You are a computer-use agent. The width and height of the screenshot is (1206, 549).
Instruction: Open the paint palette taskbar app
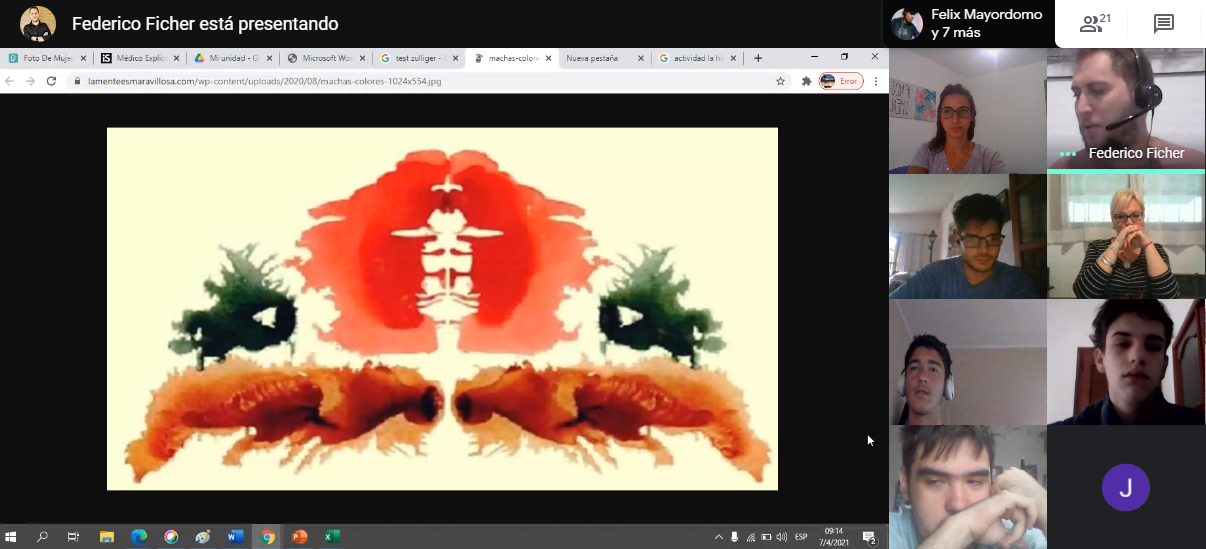(x=203, y=537)
